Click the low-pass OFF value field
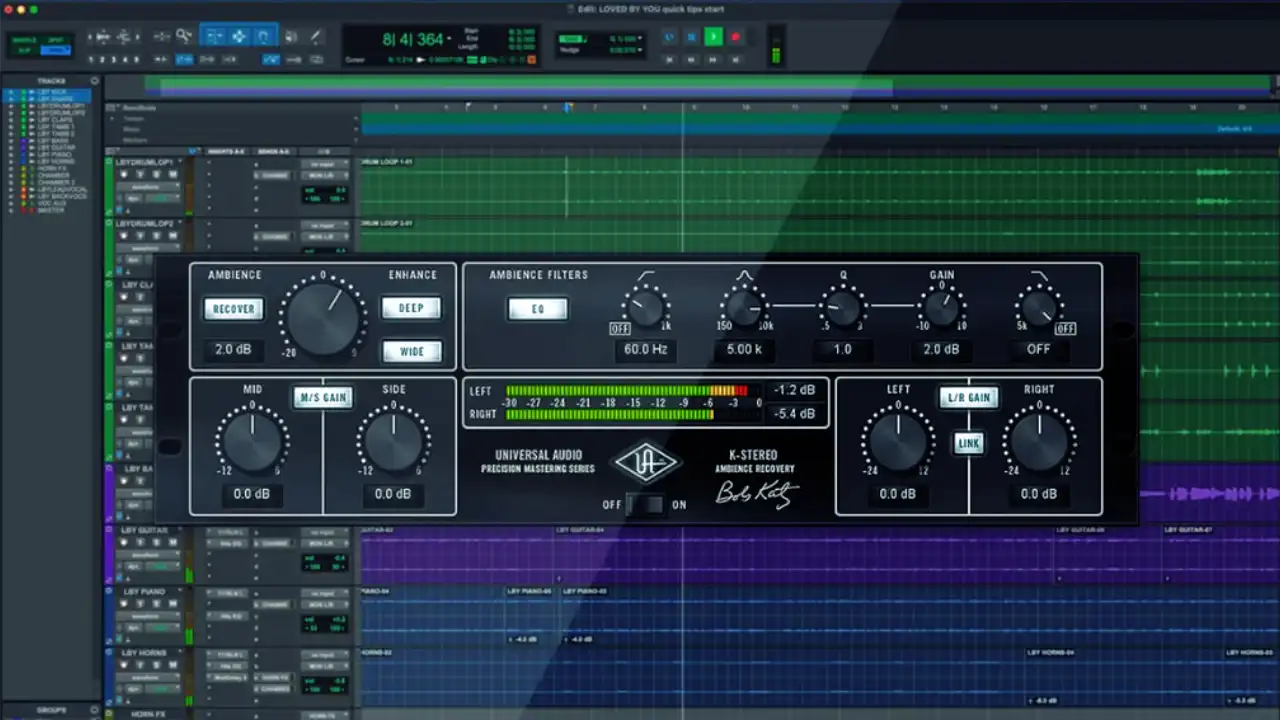 tap(1038, 350)
